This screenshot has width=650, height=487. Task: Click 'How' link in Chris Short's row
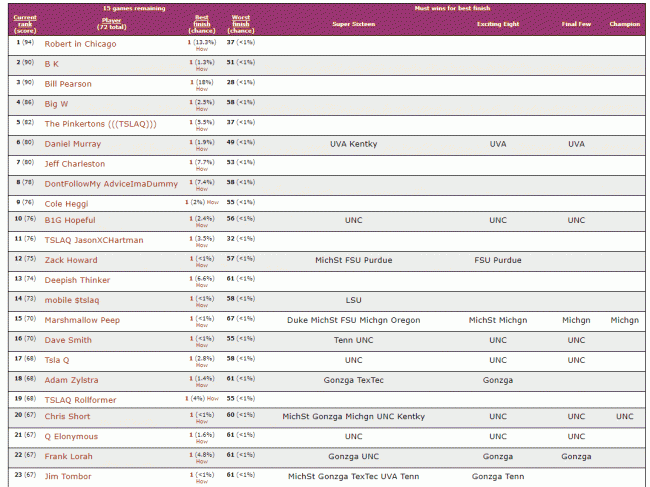pos(202,422)
